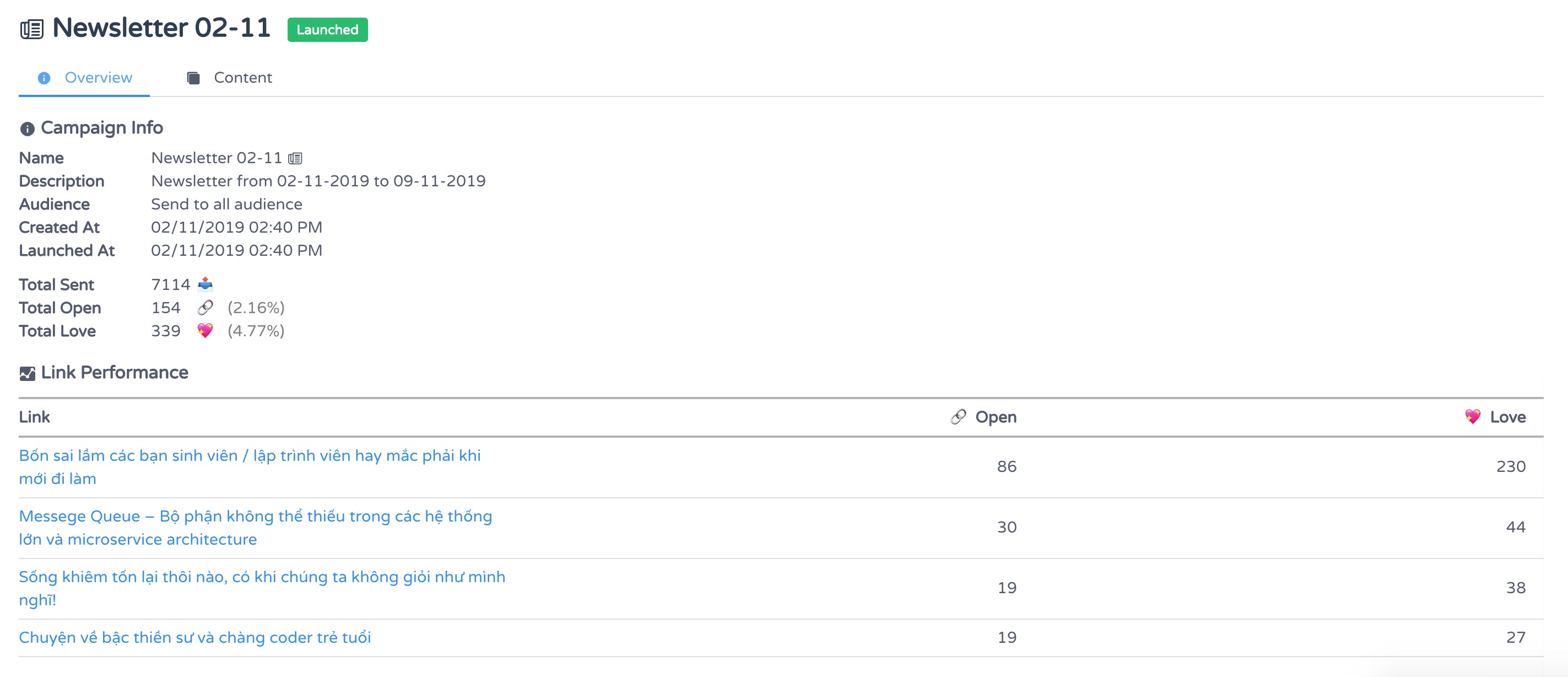Click the outbox icon next to Total Sent
Screen dimensions: 1568x677
(206, 284)
